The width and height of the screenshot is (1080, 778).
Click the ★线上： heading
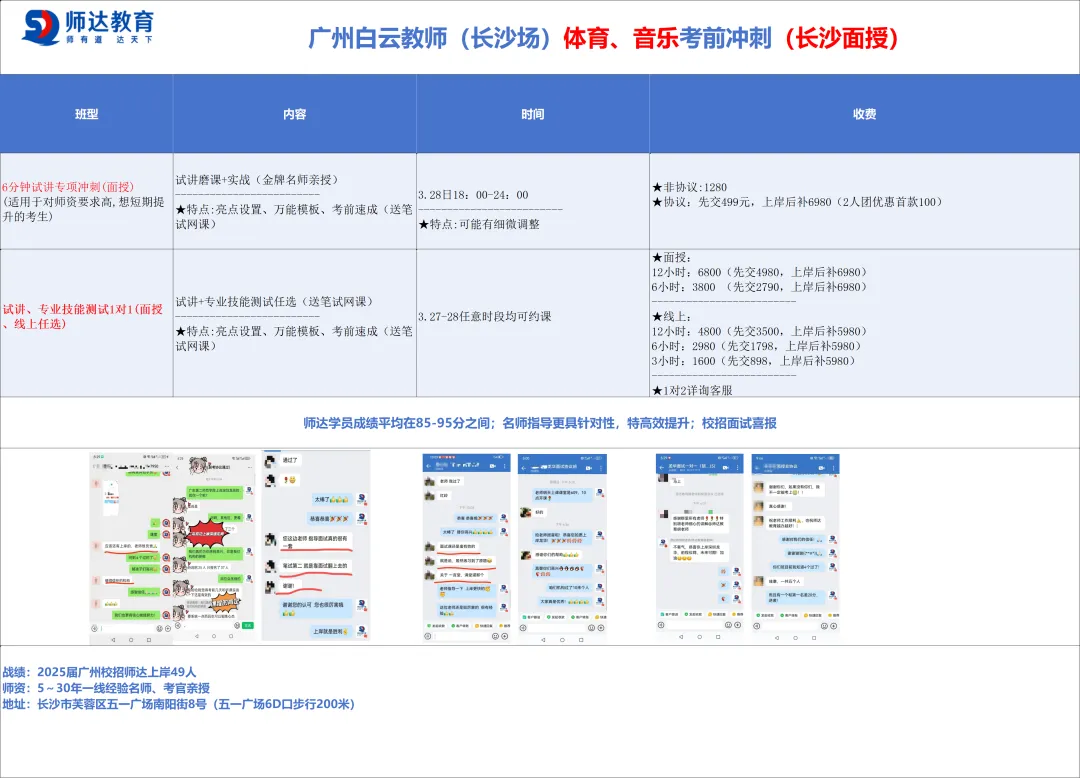(x=671, y=317)
